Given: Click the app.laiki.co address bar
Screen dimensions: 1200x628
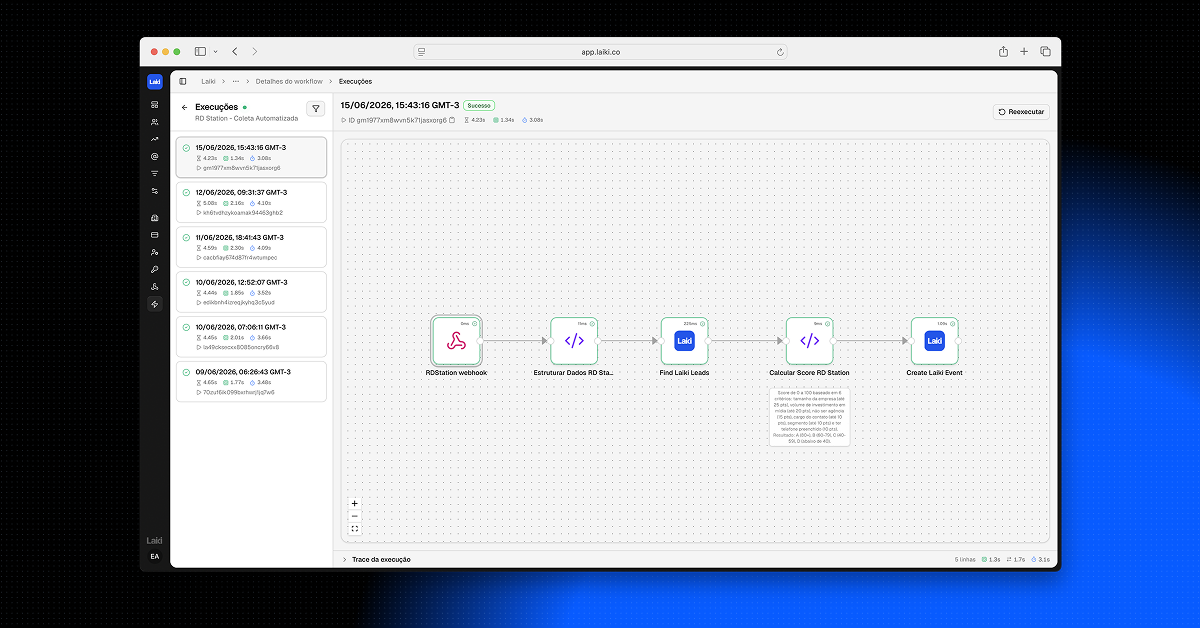Looking at the screenshot, I should coord(601,51).
